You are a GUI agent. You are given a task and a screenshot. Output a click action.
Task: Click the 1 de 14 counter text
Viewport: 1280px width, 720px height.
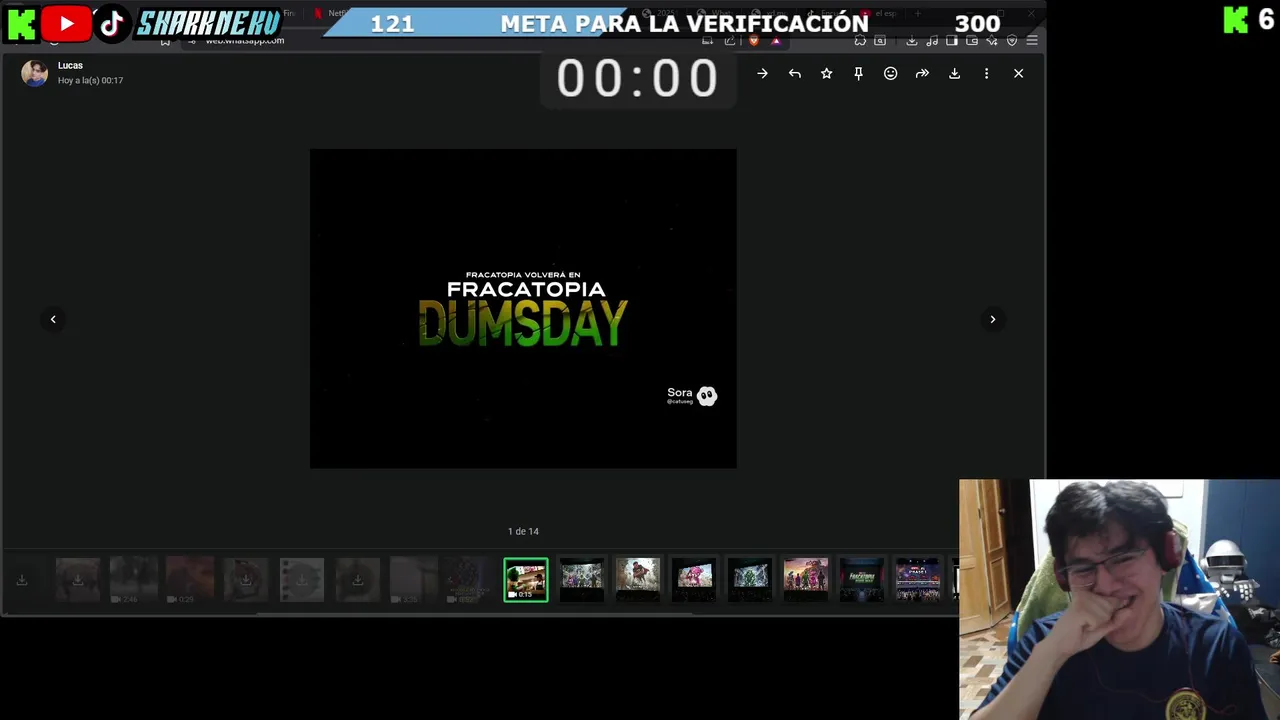(523, 531)
